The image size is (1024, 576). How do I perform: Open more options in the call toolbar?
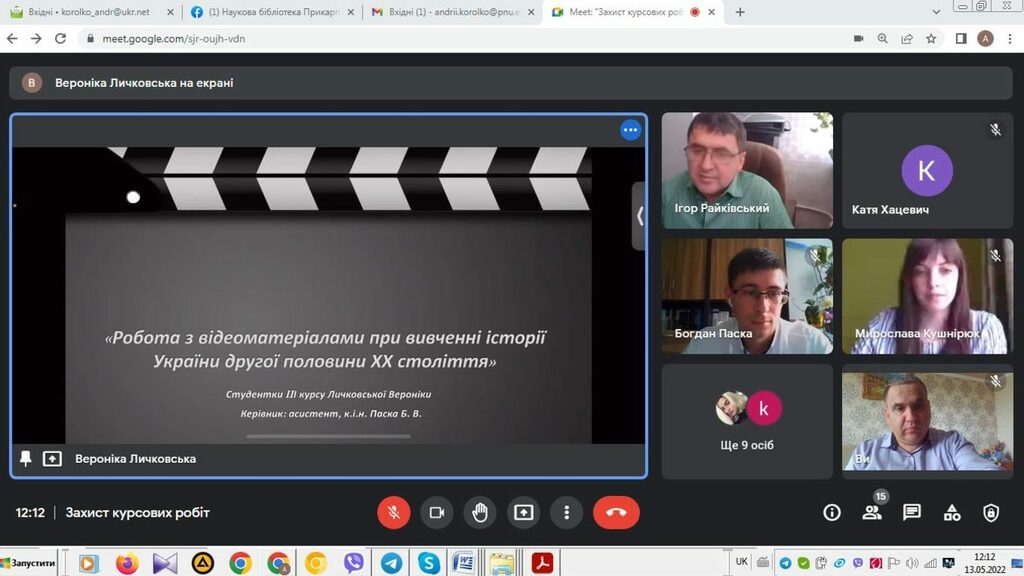pyautogui.click(x=567, y=513)
